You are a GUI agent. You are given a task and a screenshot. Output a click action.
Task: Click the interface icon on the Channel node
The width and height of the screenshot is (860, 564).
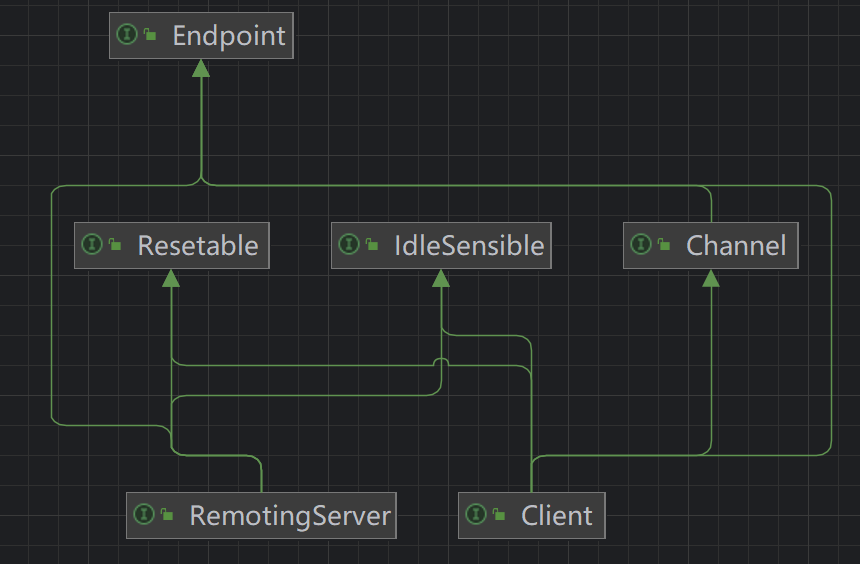641,245
